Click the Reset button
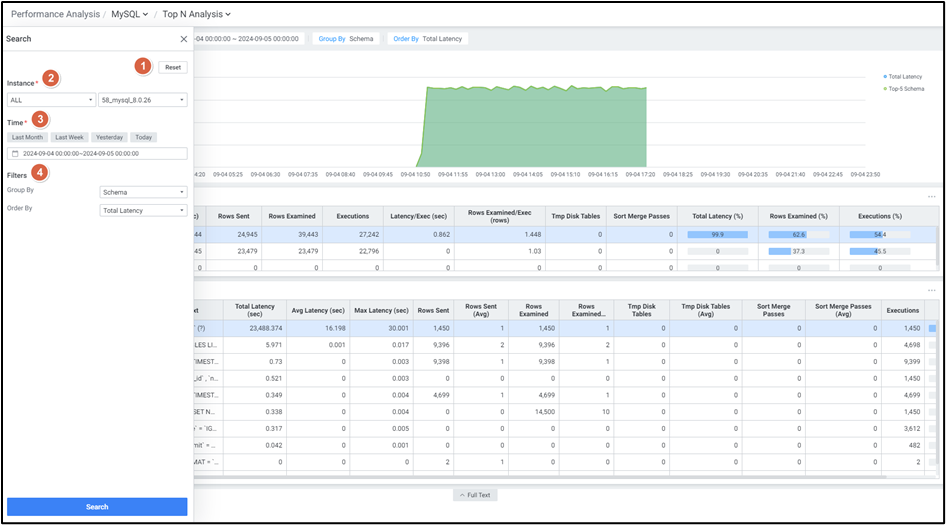The height and width of the screenshot is (525, 946). pyautogui.click(x=172, y=67)
